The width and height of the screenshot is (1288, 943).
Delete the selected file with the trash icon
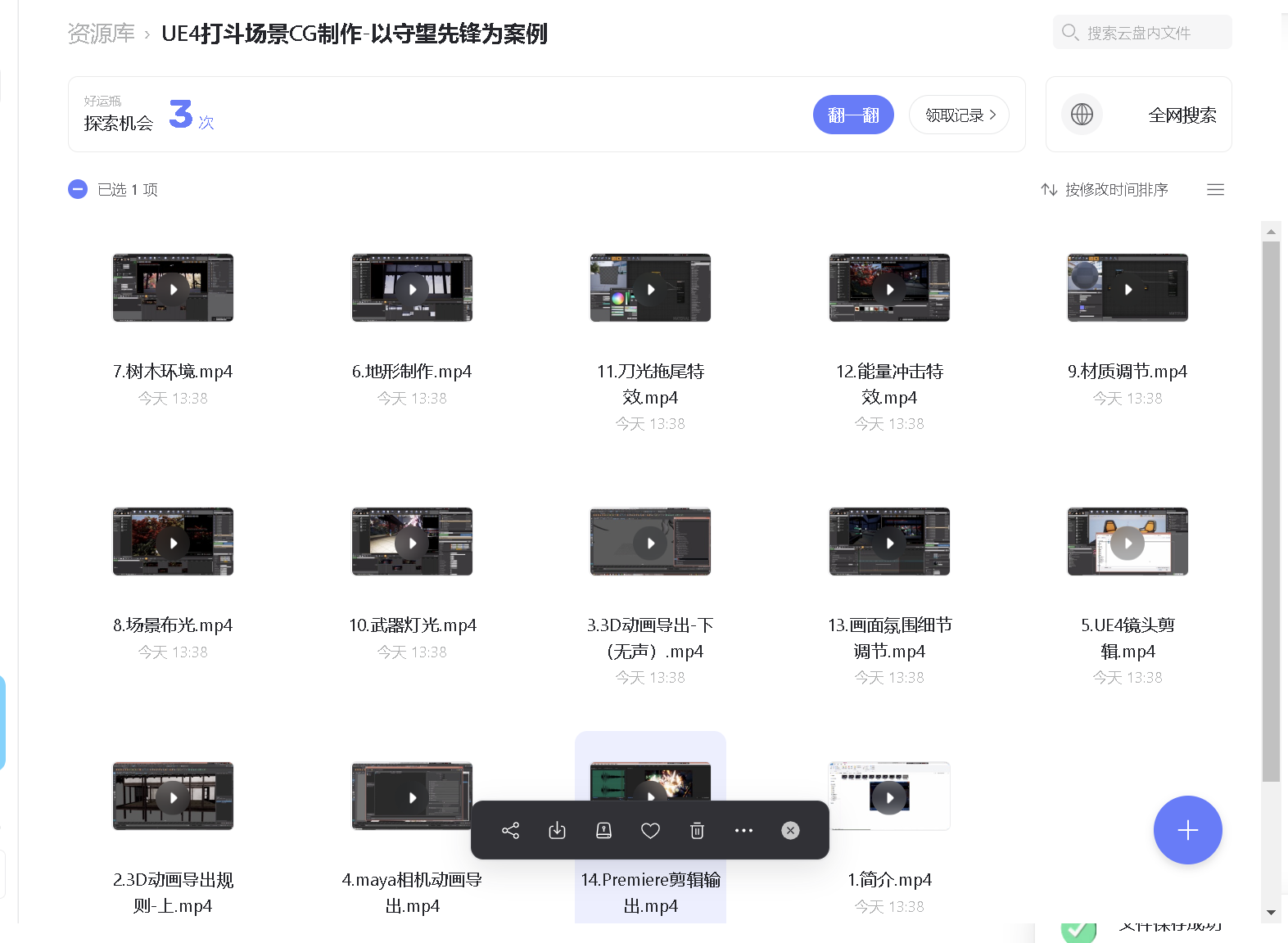[697, 831]
